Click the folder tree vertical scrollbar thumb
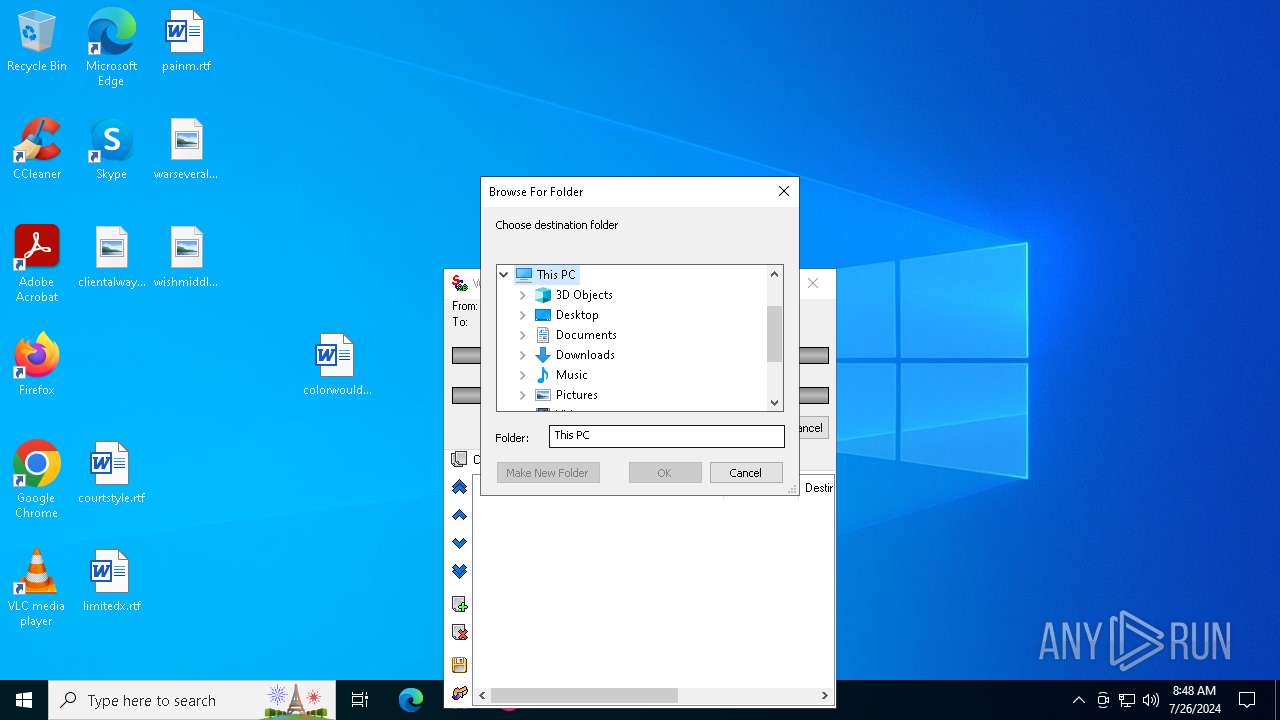Screen dimensions: 1280x720 tap(774, 334)
